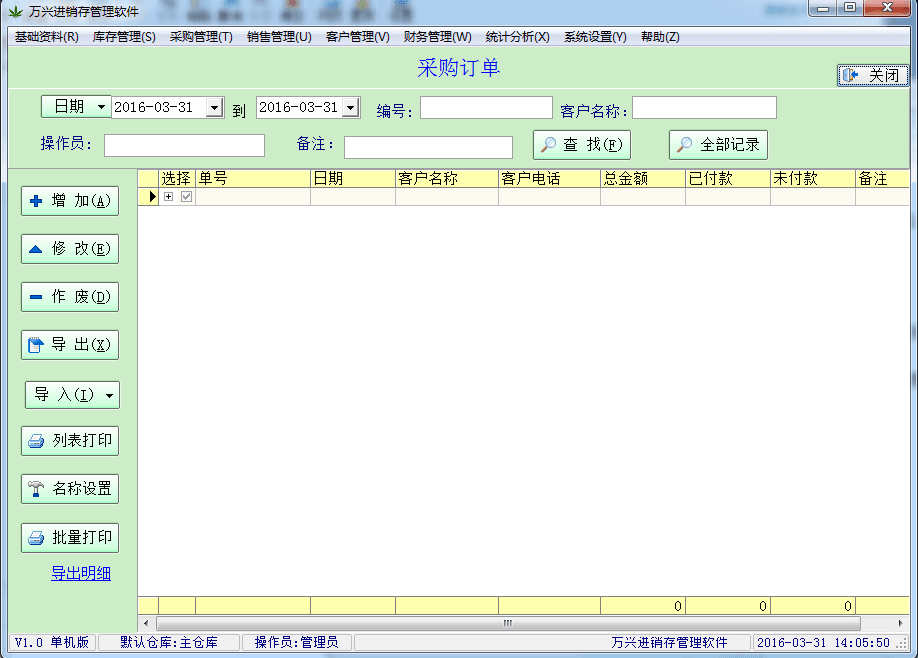Open the 采购管理(T) menu
Image resolution: width=918 pixels, height=658 pixels.
pos(201,37)
